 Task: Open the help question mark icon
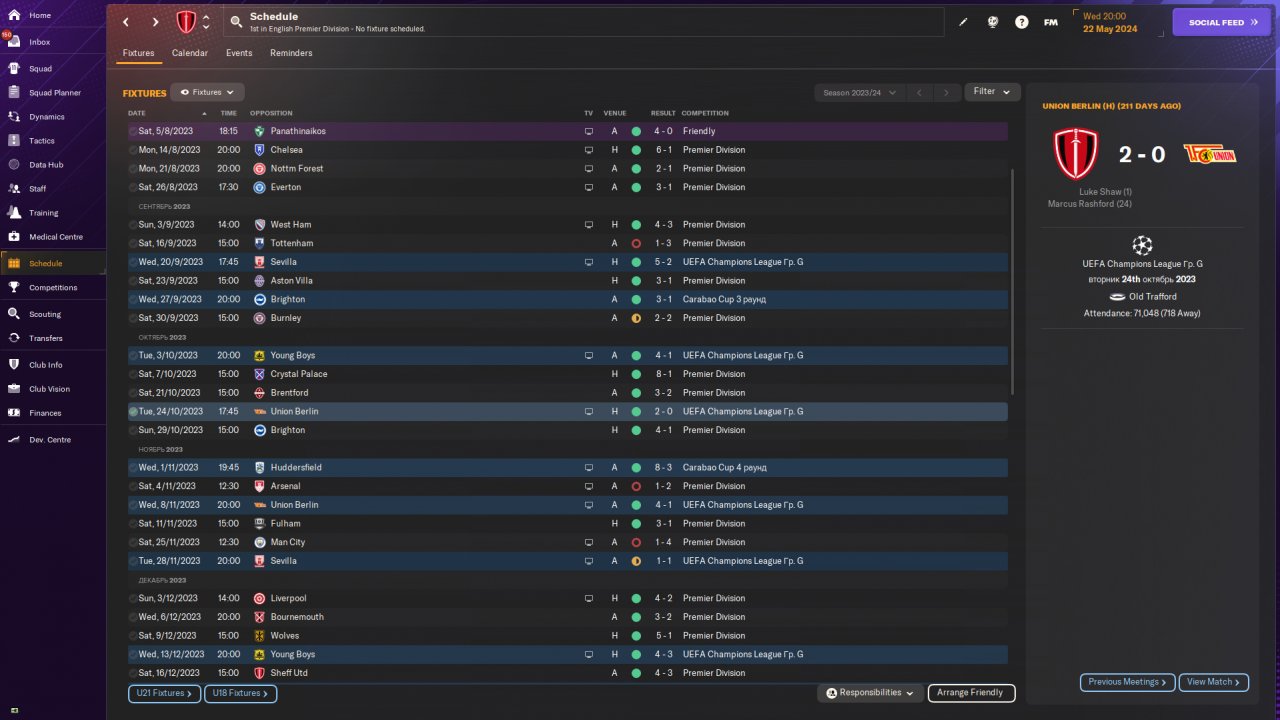tap(1021, 22)
